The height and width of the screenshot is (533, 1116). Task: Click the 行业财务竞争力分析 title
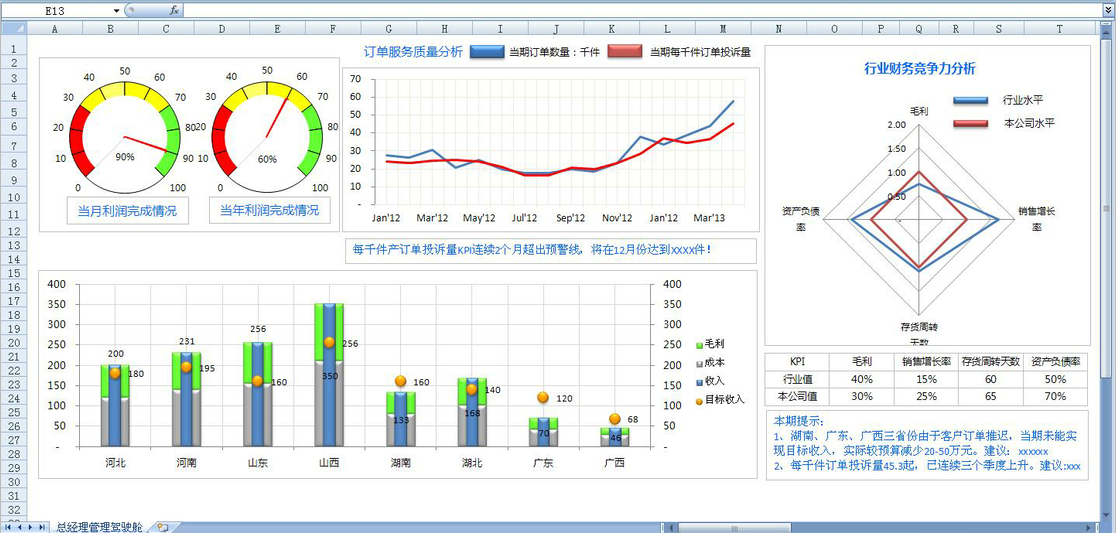(x=920, y=69)
